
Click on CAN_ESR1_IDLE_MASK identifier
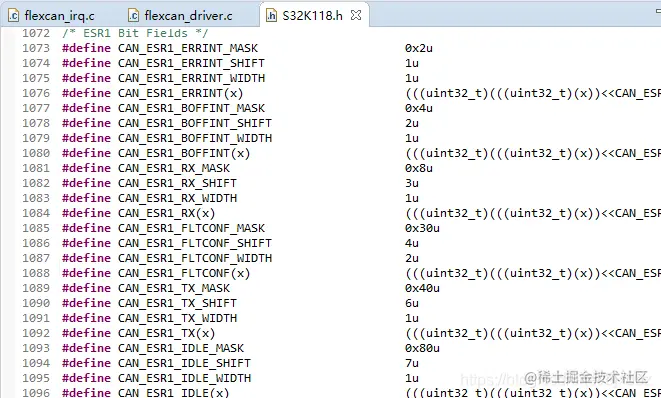click(180, 348)
